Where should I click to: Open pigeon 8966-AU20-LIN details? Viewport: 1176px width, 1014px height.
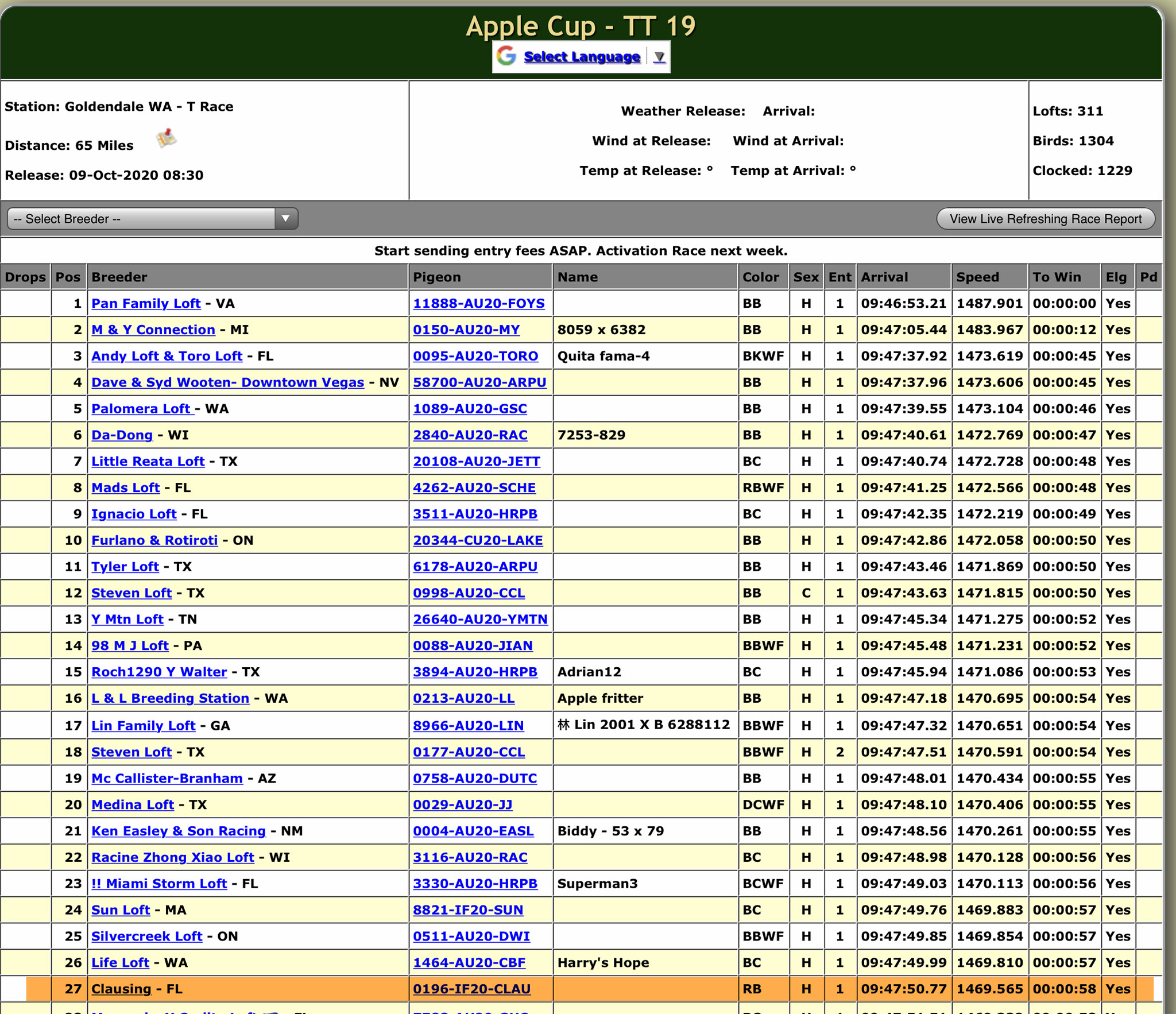pos(468,726)
